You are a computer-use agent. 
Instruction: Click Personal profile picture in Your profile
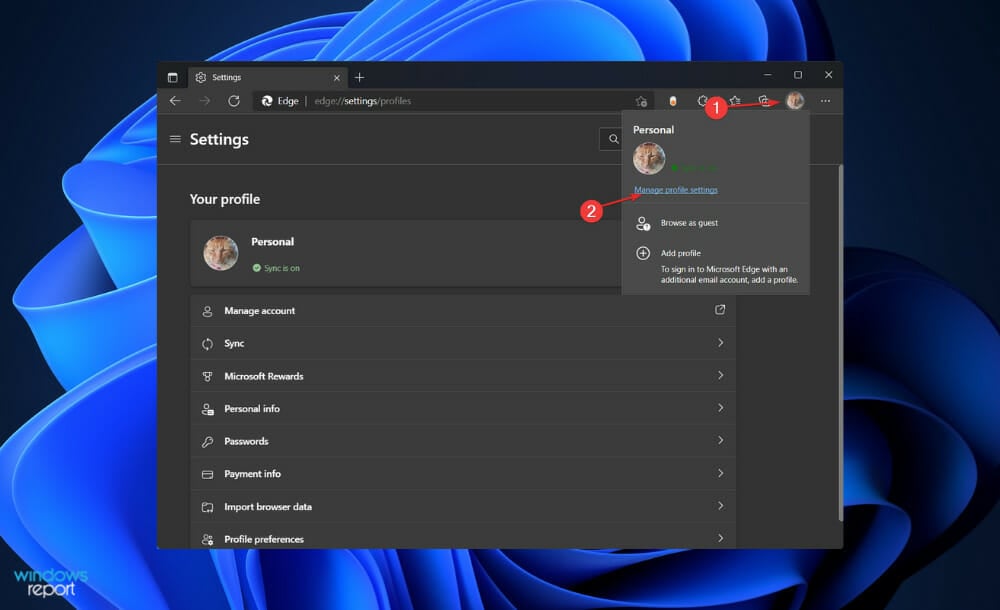point(221,253)
